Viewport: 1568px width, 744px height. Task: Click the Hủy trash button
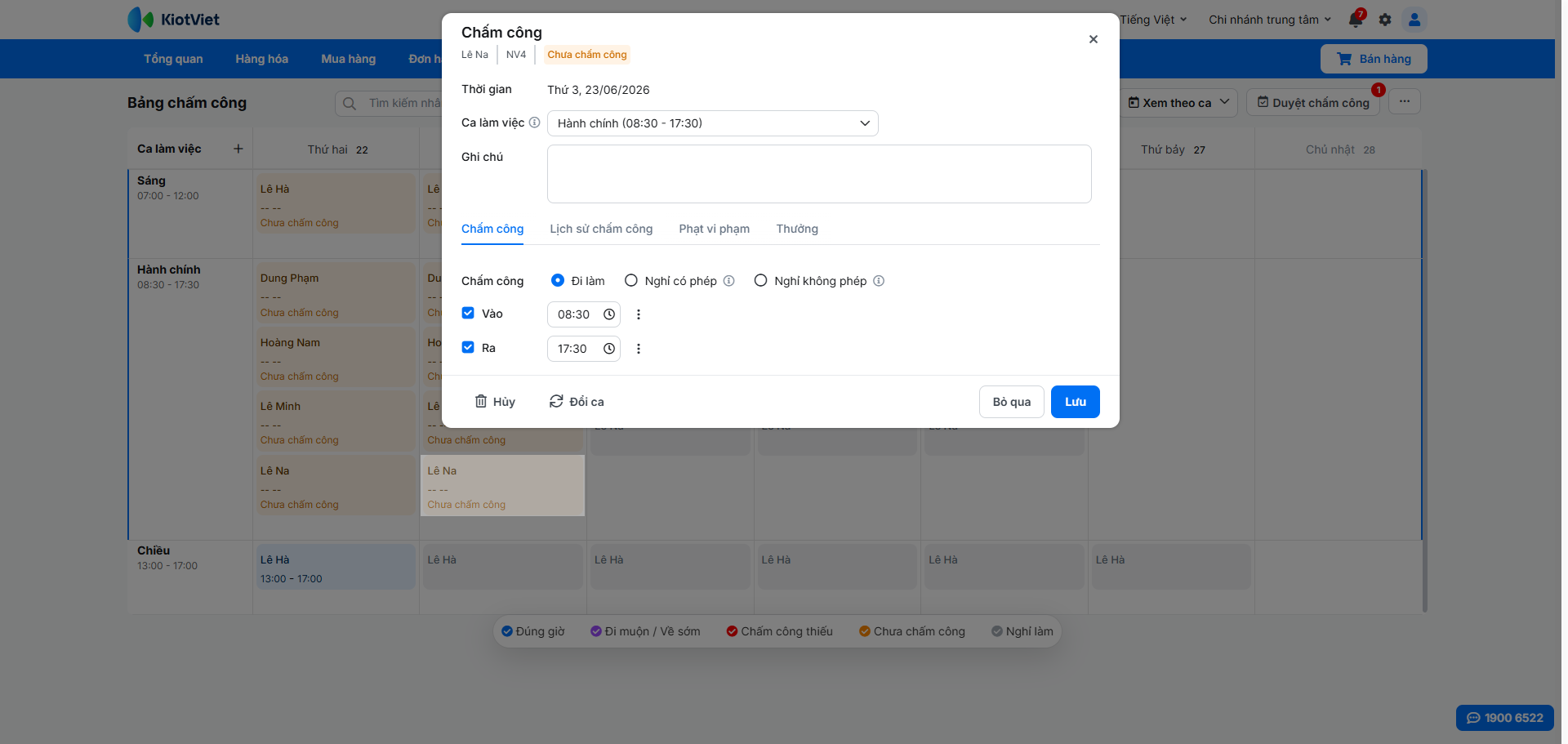click(495, 402)
